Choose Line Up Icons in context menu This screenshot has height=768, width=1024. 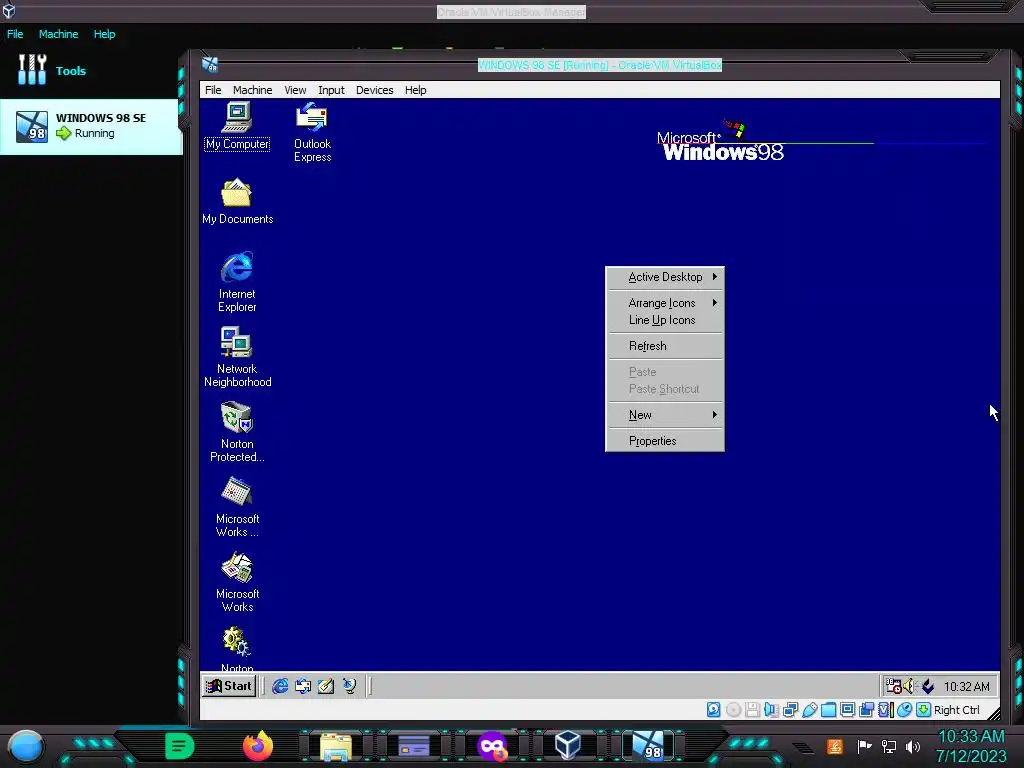(x=665, y=320)
